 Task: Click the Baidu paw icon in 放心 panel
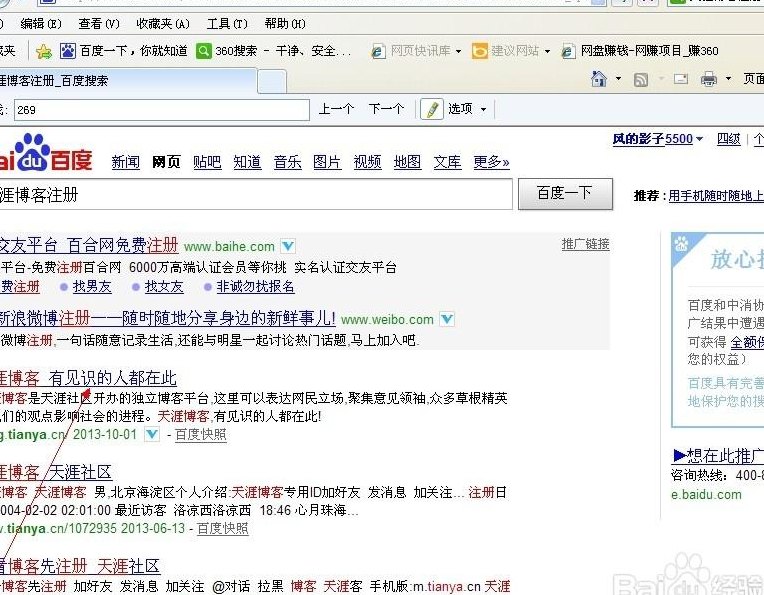point(681,244)
